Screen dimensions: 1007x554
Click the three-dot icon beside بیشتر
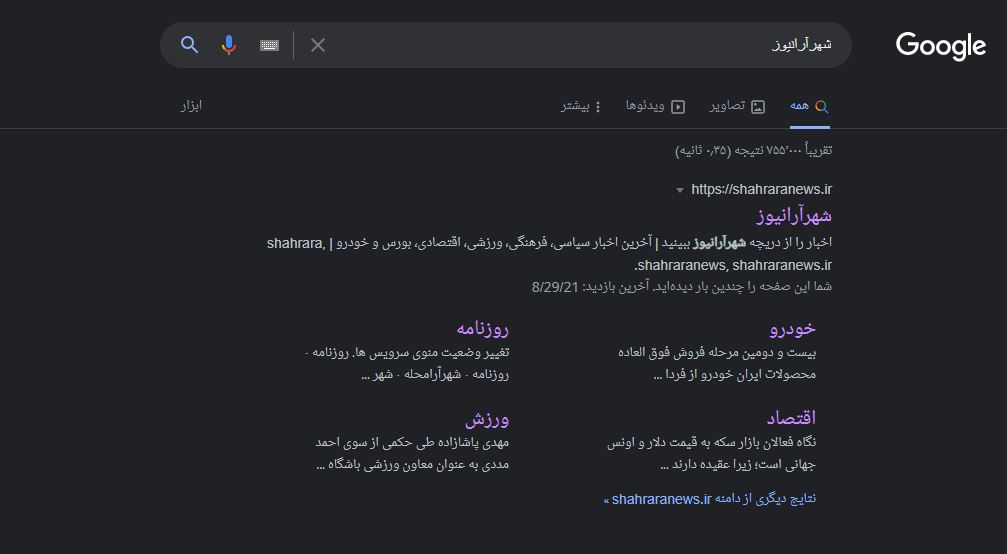click(598, 107)
